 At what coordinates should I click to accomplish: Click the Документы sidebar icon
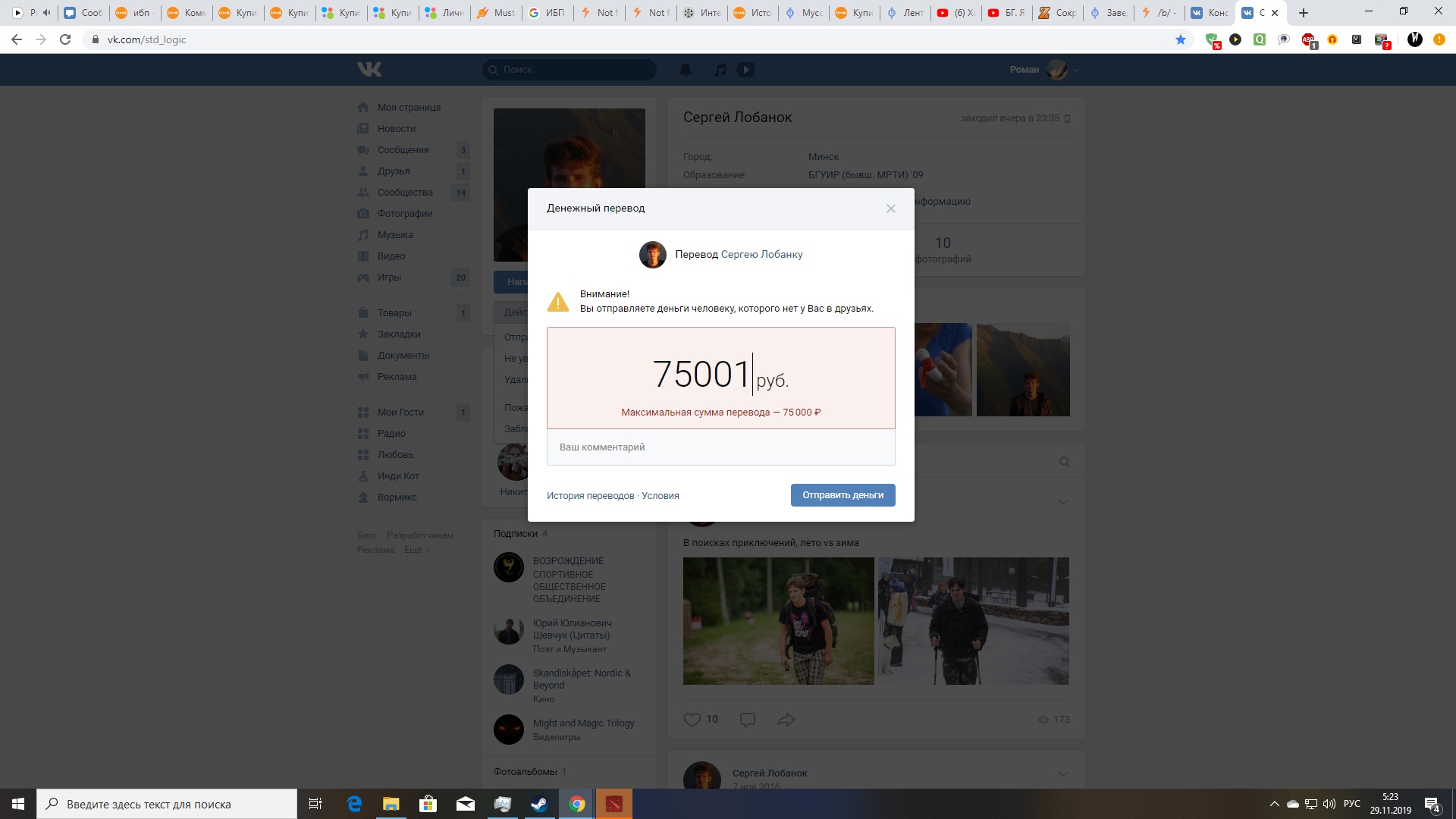363,356
